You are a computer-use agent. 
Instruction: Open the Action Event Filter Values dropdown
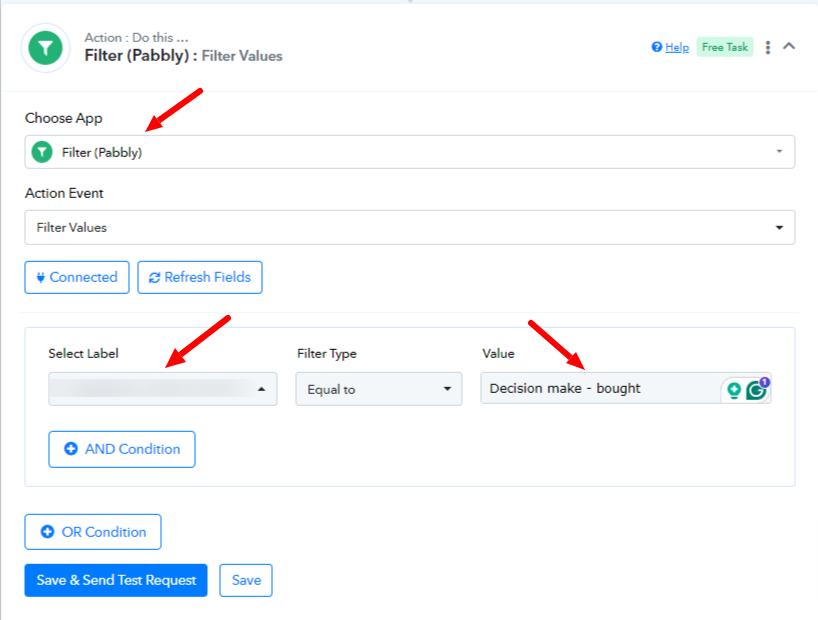pos(410,228)
